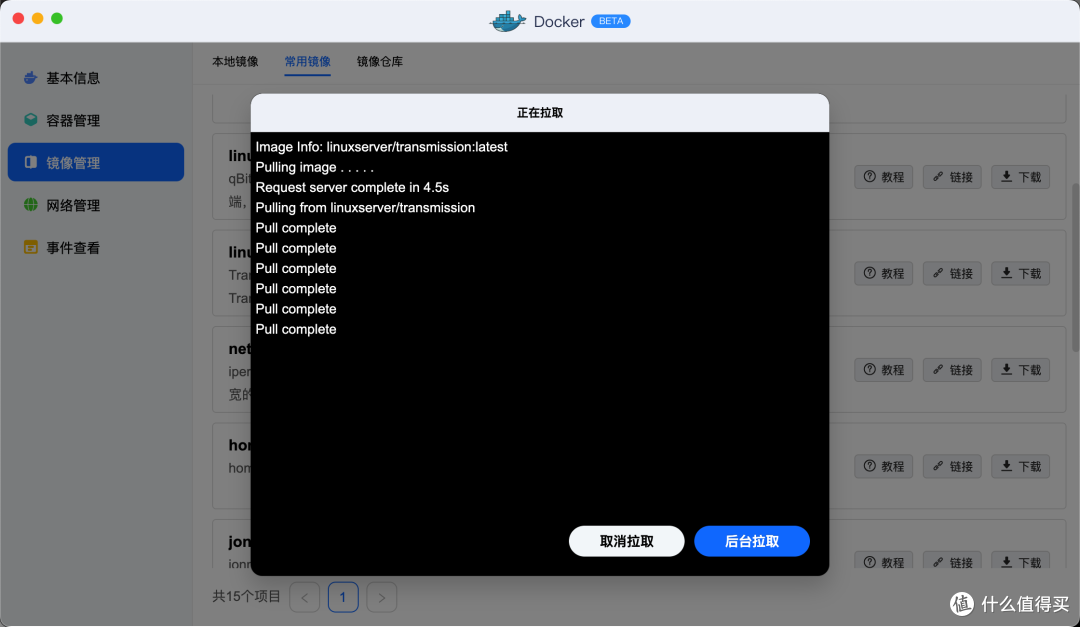Close the window with red button
Viewport: 1080px width, 627px height.
click(x=19, y=19)
